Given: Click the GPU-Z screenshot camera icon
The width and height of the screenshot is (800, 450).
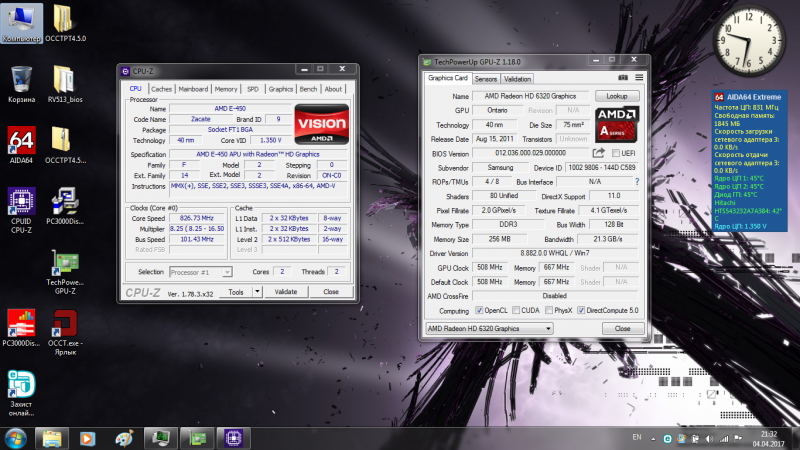Looking at the screenshot, I should (623, 78).
